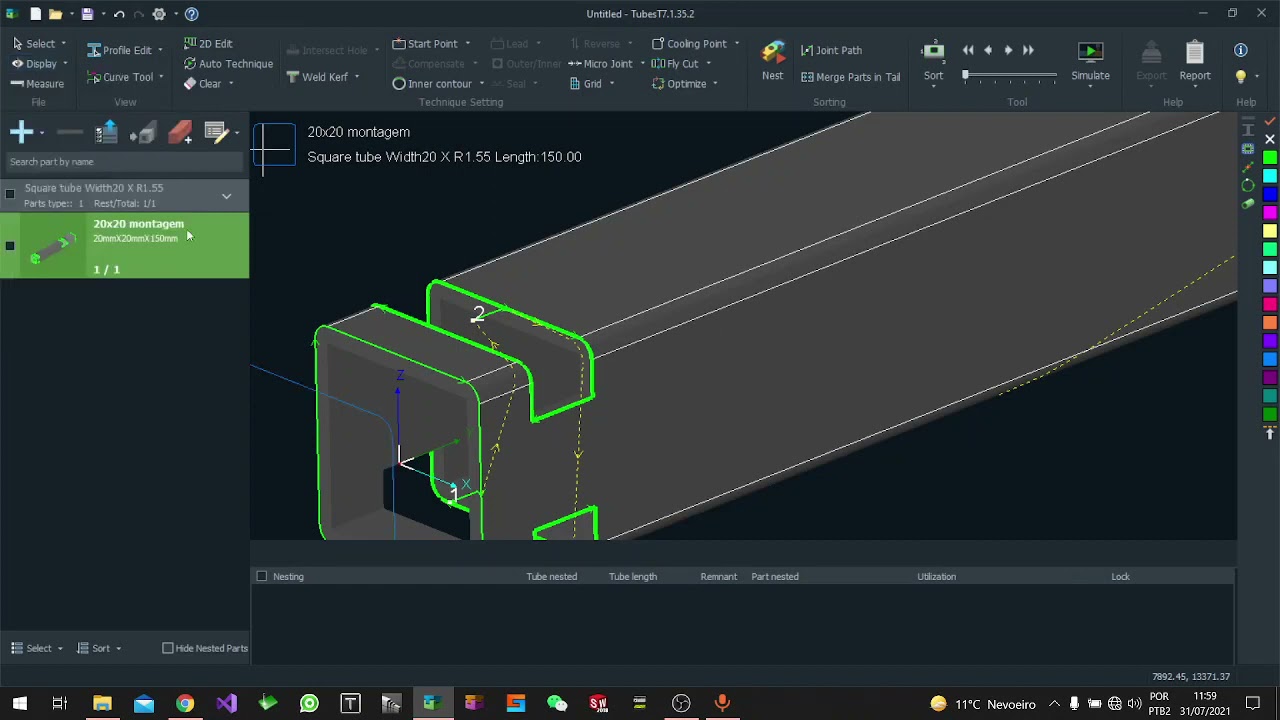Click the blue plus add part icon
Image resolution: width=1280 pixels, height=720 pixels.
tap(21, 132)
